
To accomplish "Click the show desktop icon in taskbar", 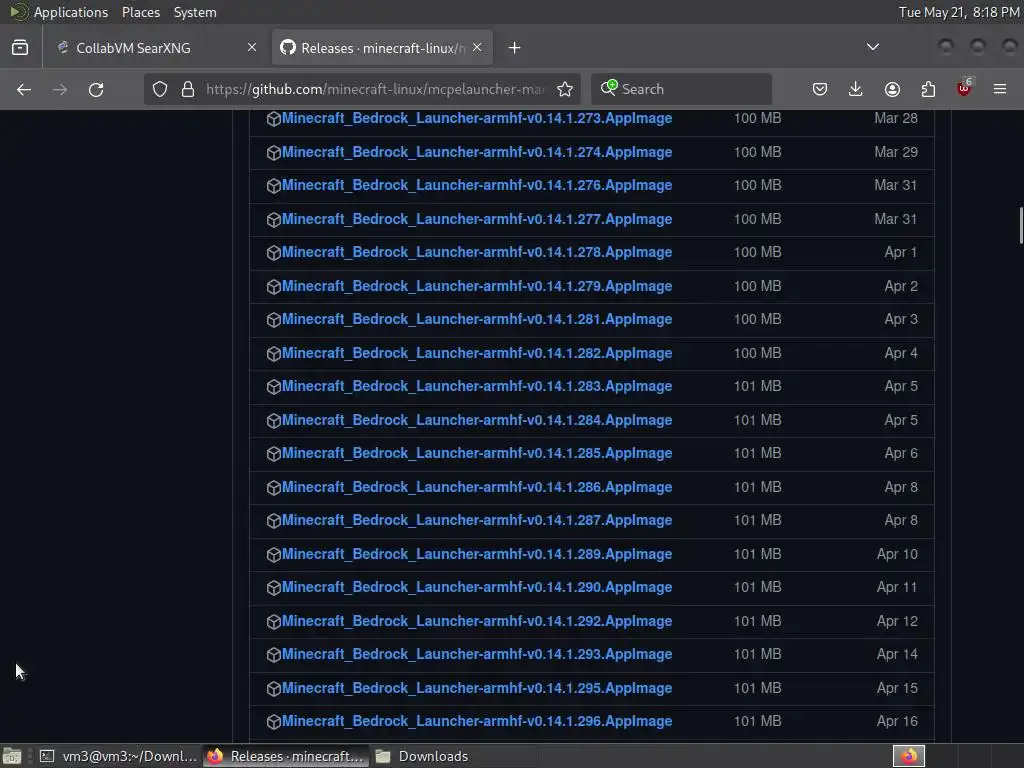I will point(12,756).
